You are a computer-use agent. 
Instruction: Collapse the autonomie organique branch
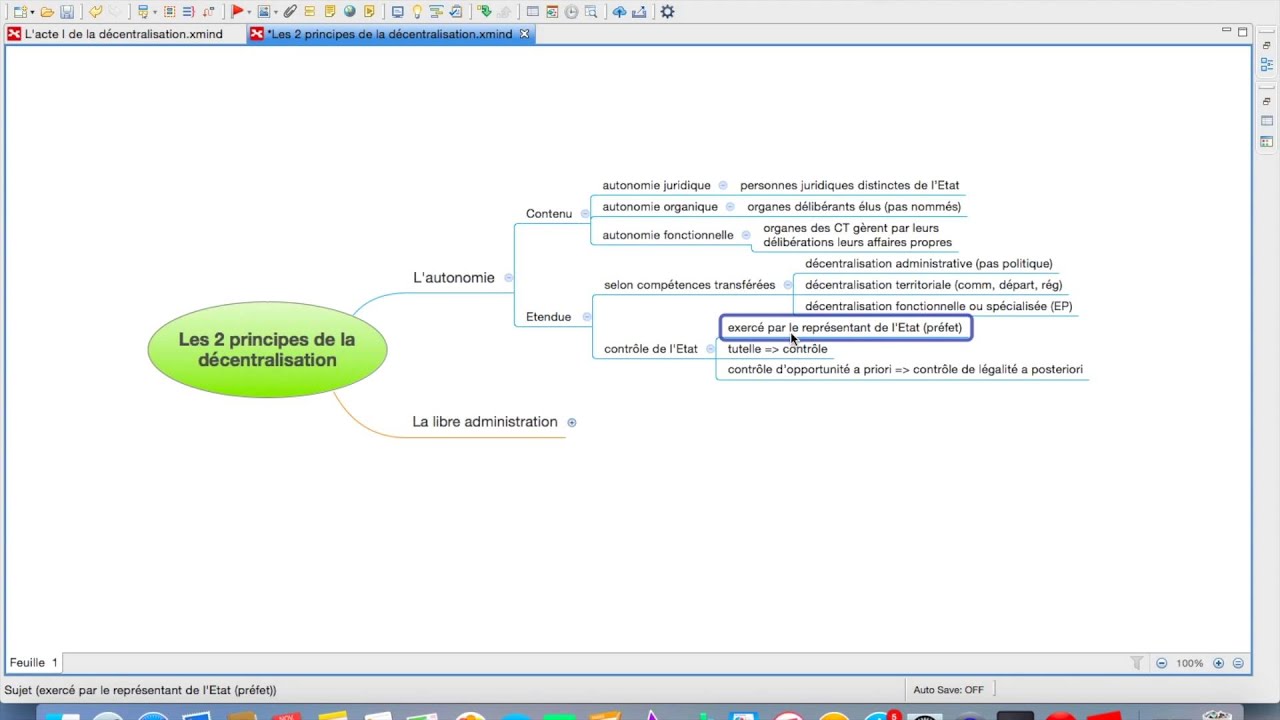click(x=730, y=207)
